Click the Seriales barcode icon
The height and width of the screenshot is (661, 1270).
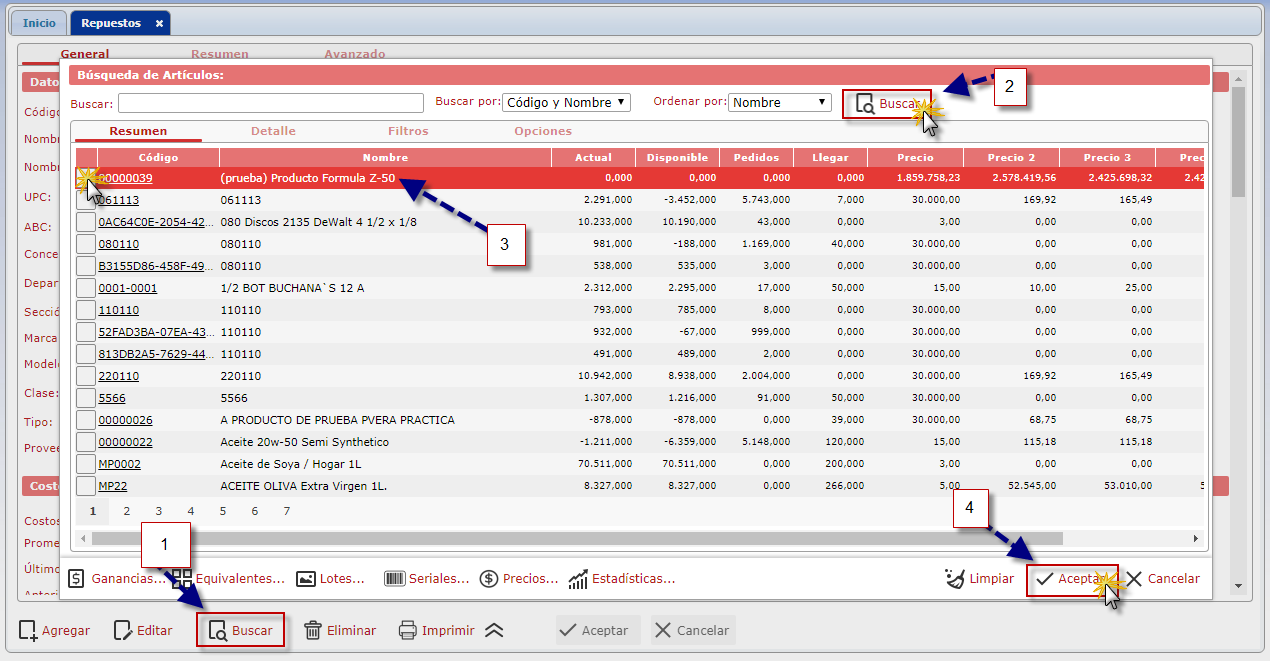394,578
